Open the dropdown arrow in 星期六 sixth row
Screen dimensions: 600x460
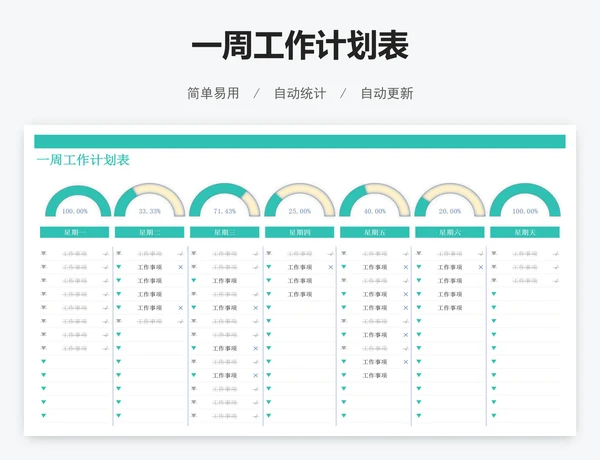pos(419,321)
